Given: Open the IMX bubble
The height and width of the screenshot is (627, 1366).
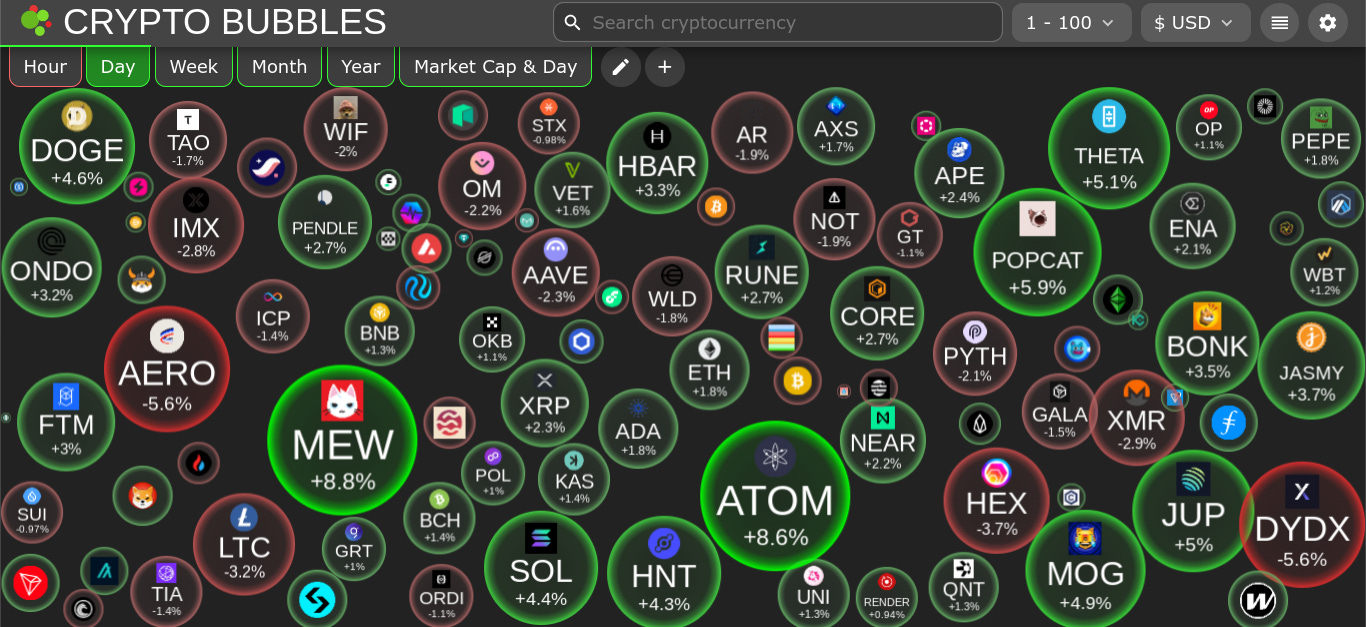Looking at the screenshot, I should point(196,225).
